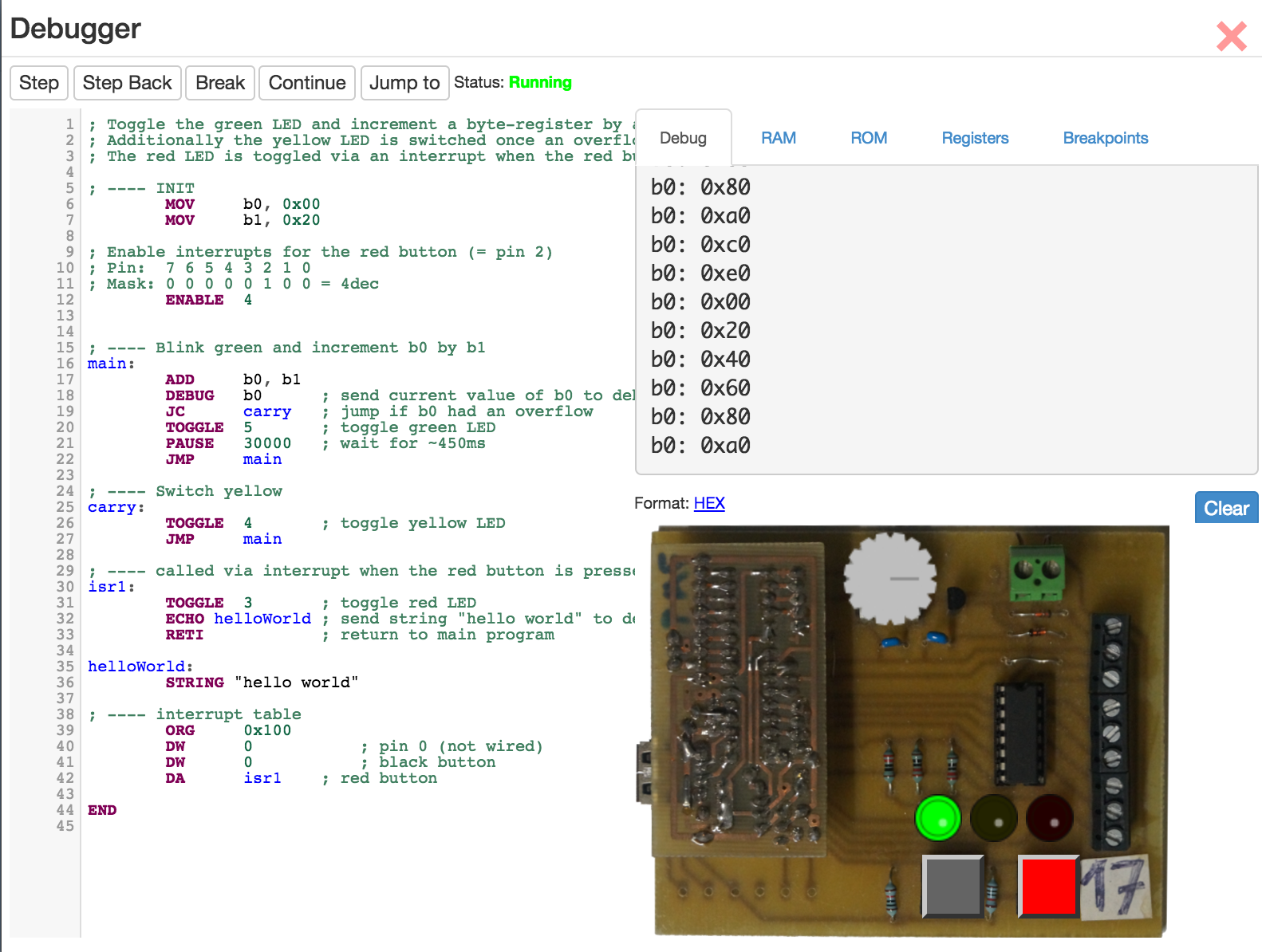Click the black IC chip on board
Viewport: 1262px width, 952px height.
[x=1019, y=734]
